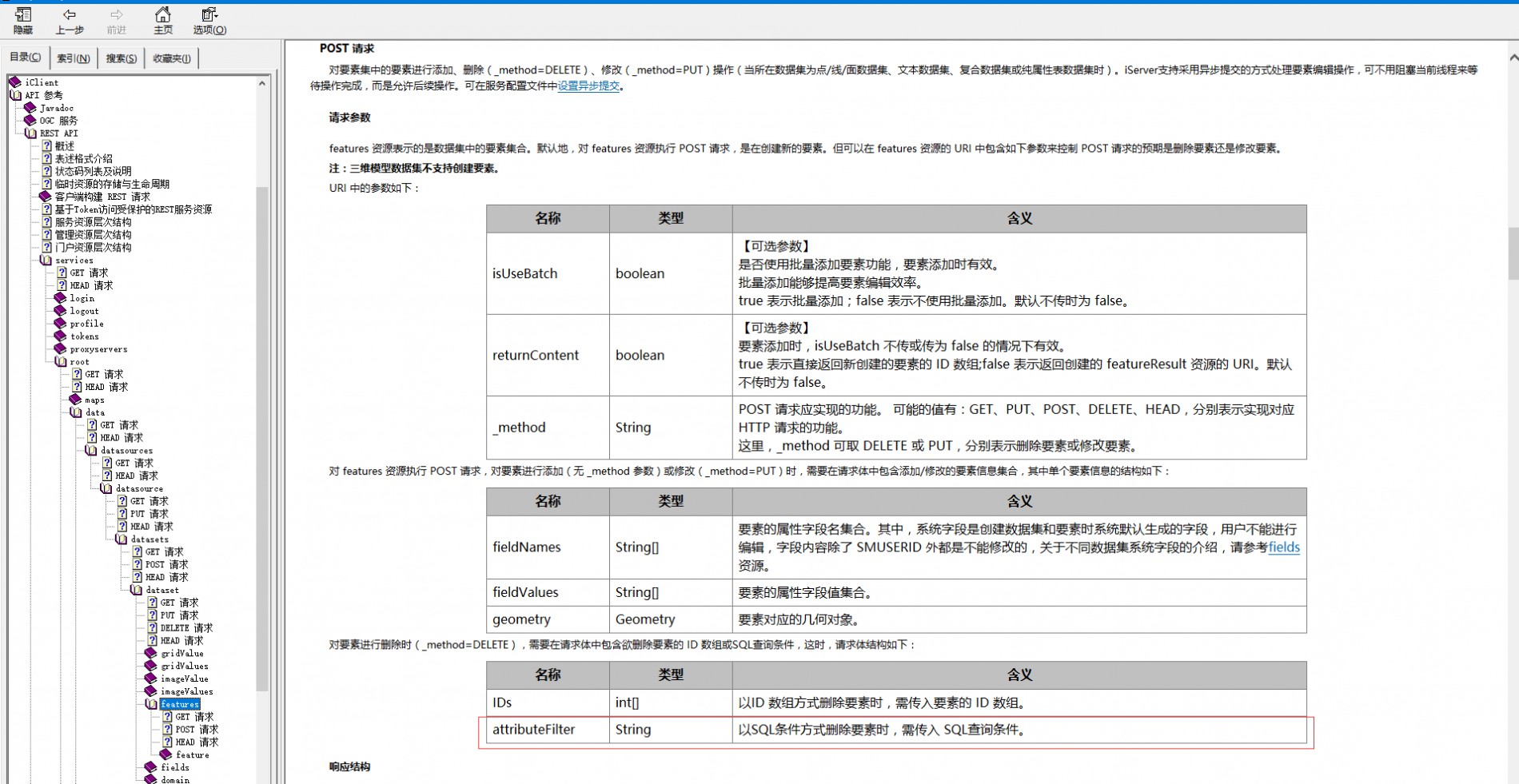Click the 客户端构建 REST 请求 book icon
1519x784 pixels.
click(x=46, y=197)
